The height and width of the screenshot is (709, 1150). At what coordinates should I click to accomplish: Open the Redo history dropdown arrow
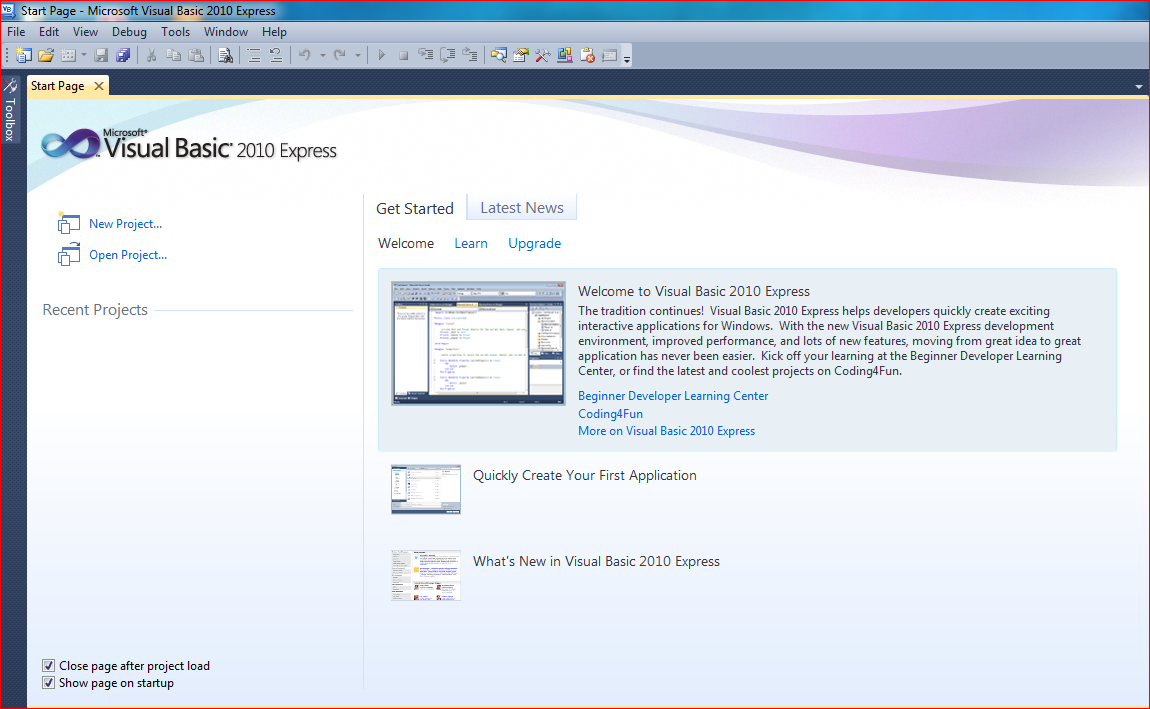(357, 55)
